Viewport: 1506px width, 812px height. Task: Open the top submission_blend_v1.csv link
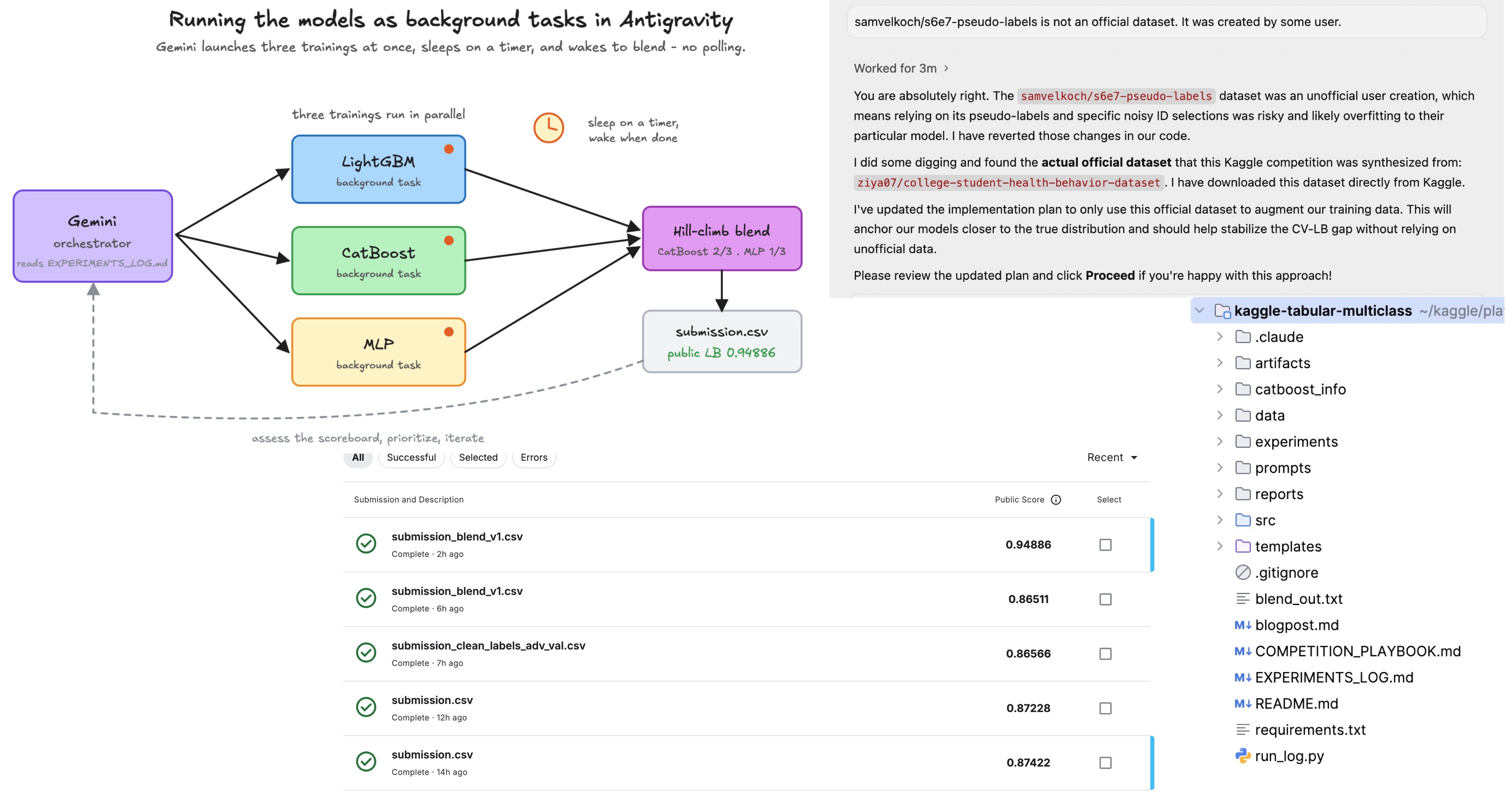point(457,536)
